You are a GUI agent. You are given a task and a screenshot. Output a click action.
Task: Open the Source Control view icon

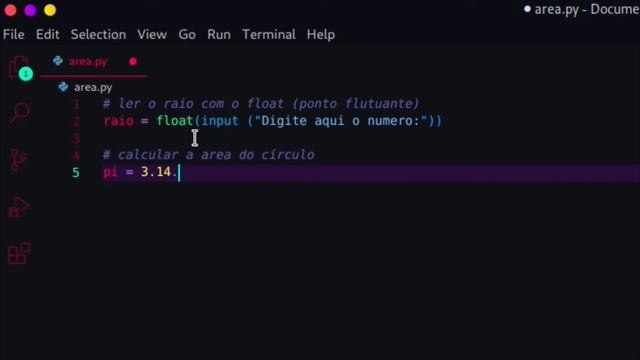click(x=18, y=160)
